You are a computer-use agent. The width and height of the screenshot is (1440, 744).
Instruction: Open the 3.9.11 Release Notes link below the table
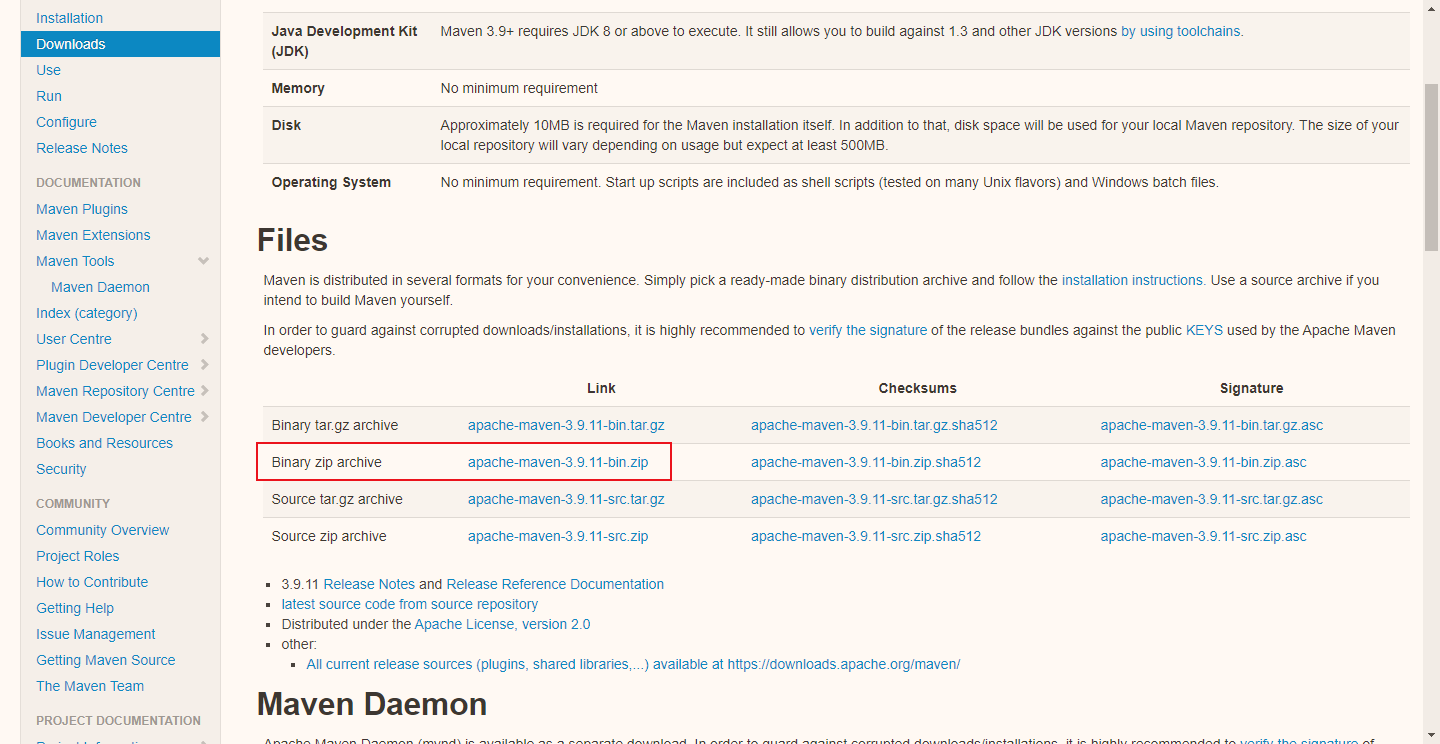(369, 584)
